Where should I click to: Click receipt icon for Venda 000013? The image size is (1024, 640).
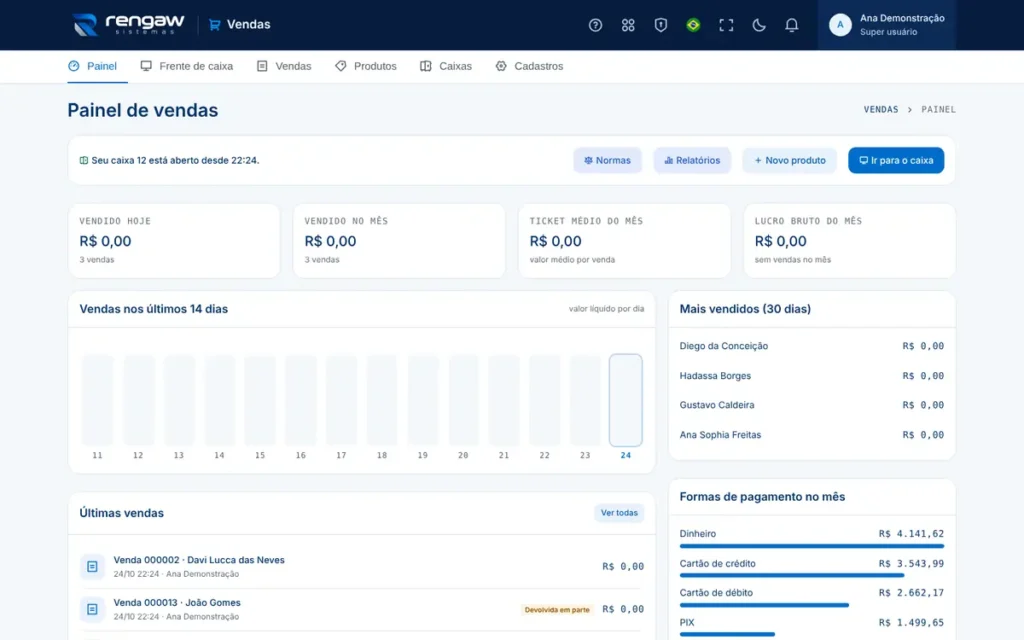click(x=92, y=609)
